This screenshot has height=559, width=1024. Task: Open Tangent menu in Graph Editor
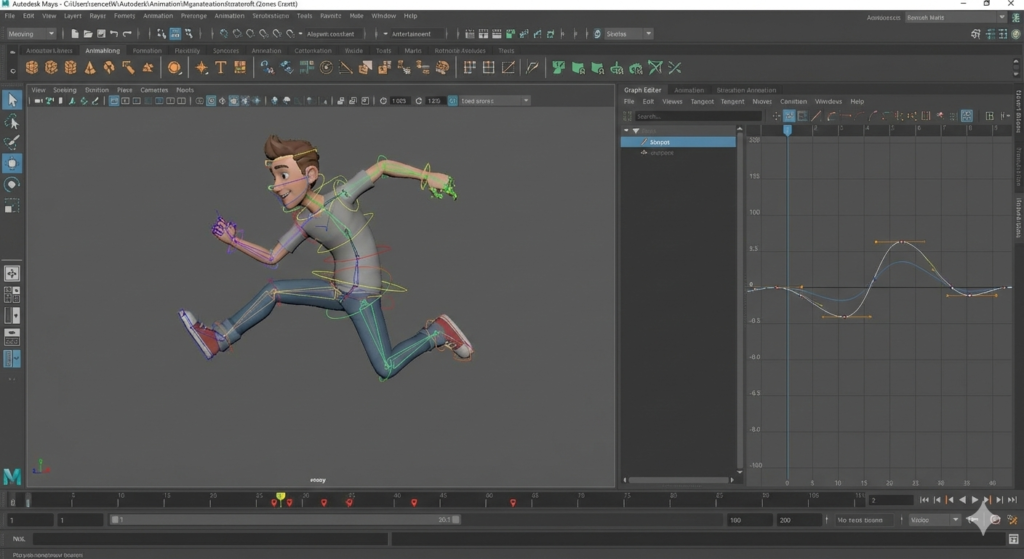[702, 102]
